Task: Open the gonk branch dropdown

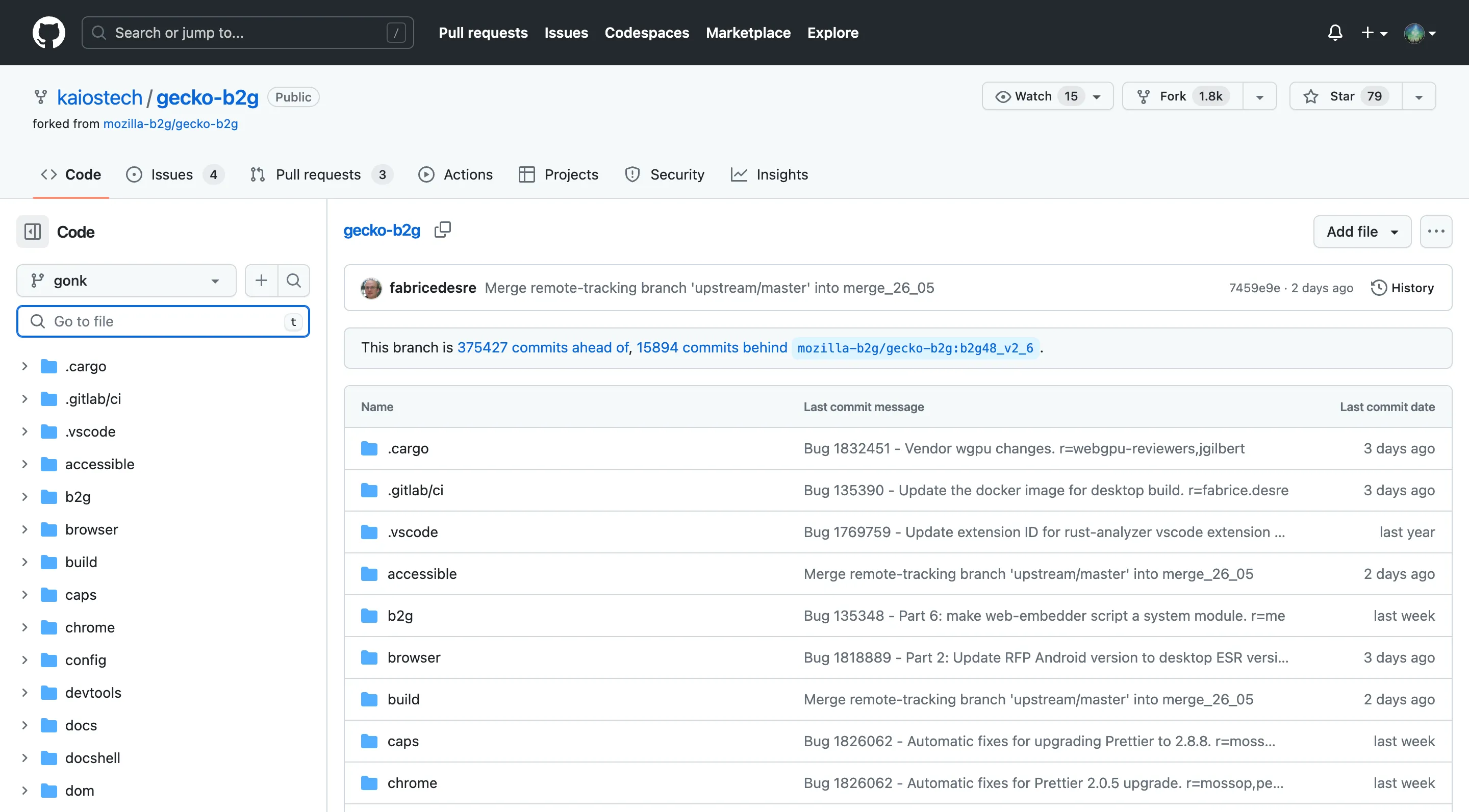Action: [126, 281]
